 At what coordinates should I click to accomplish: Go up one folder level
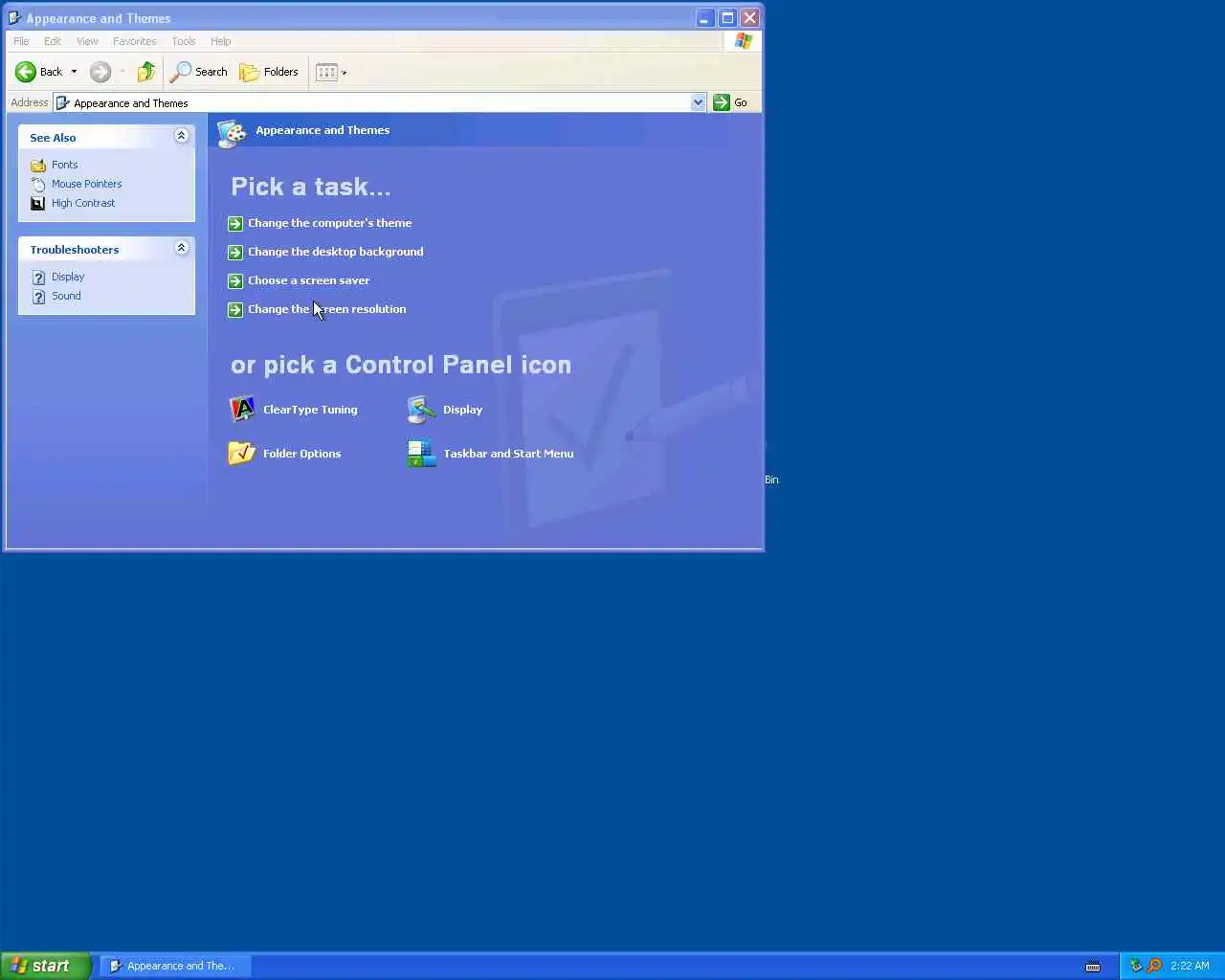pyautogui.click(x=146, y=72)
